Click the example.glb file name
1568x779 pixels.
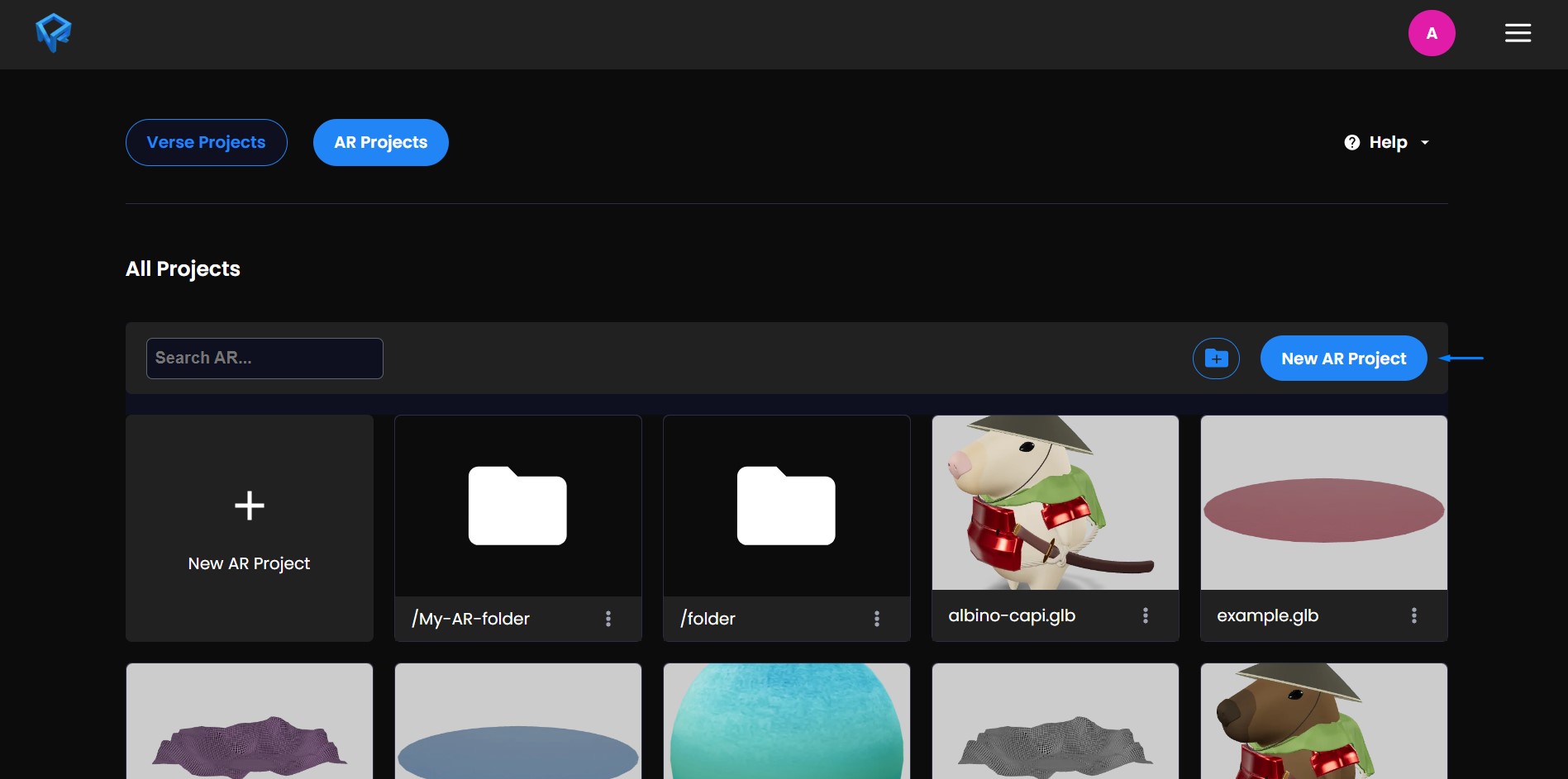1268,615
